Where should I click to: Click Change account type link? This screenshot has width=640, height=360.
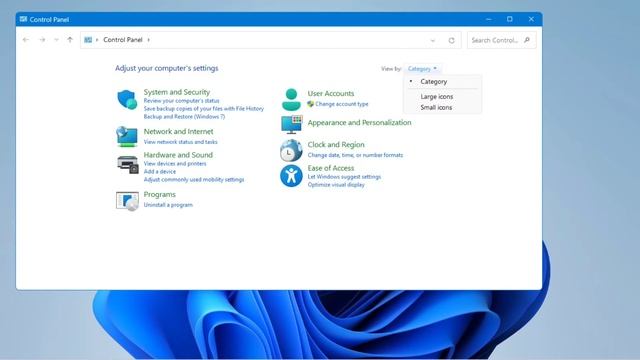(342, 104)
